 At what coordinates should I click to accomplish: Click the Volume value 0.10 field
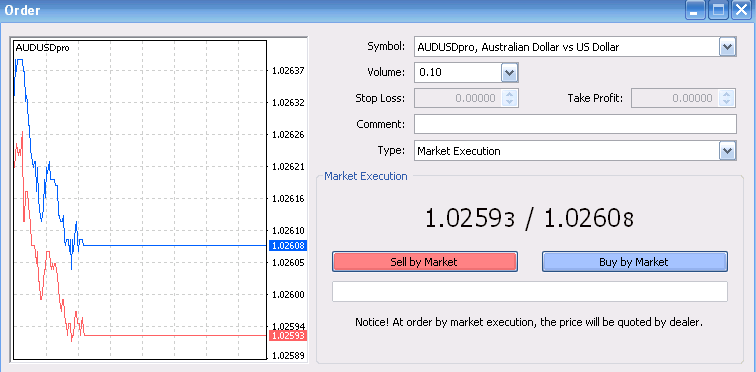tap(458, 73)
